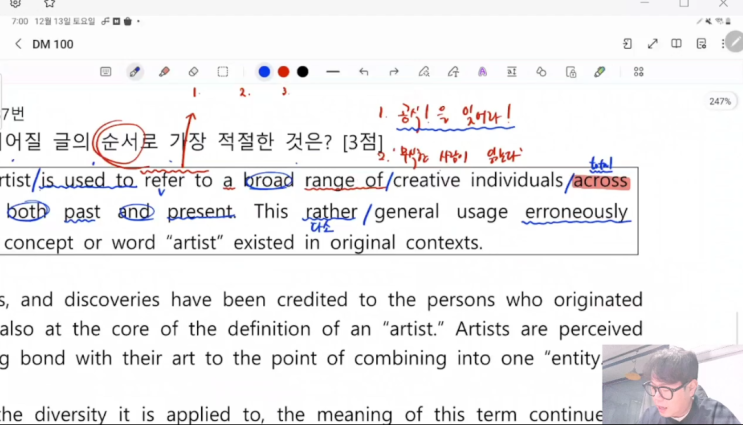Select the pen tool in toolbar

(135, 72)
